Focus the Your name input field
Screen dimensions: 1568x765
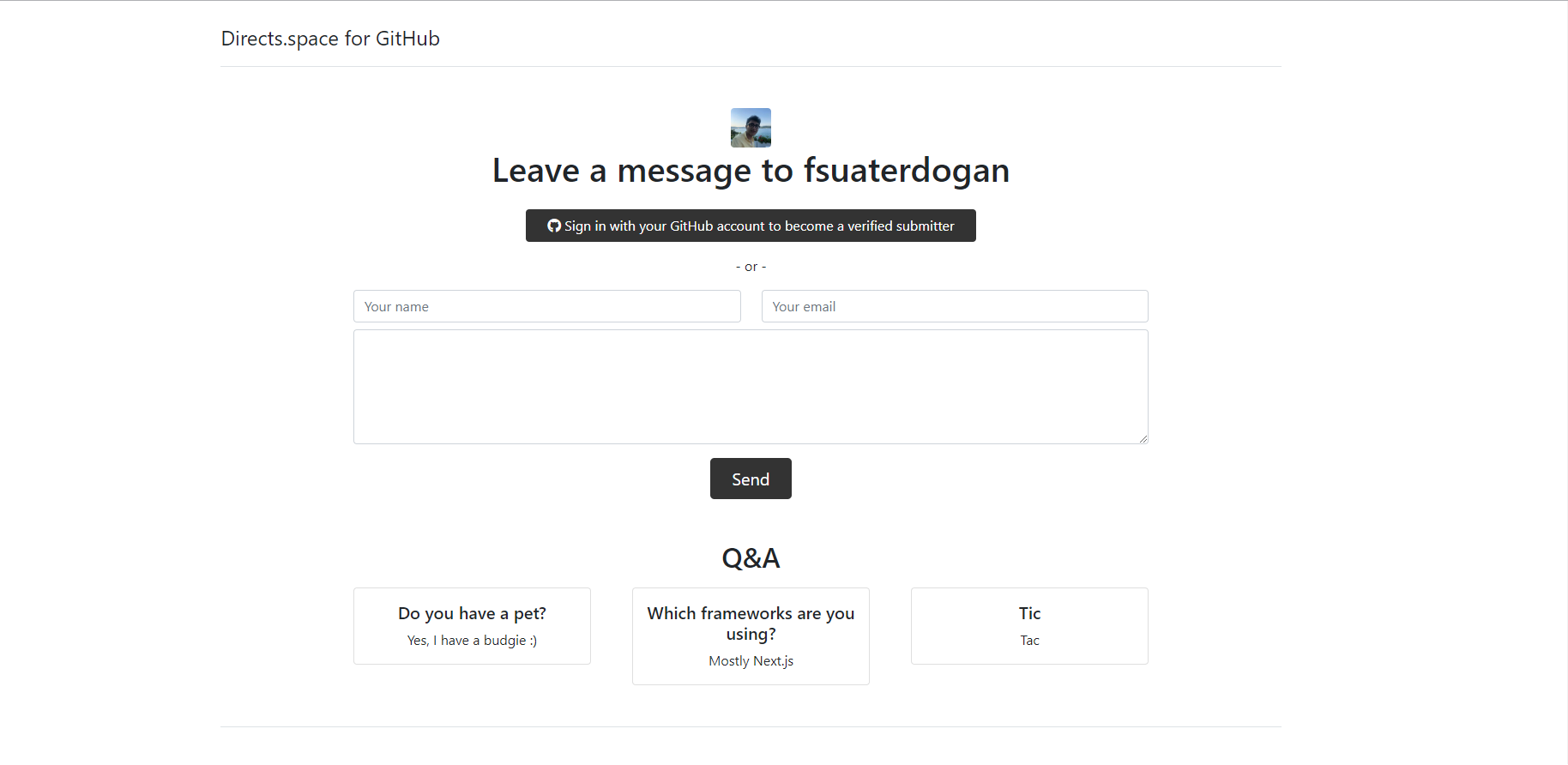coord(547,306)
